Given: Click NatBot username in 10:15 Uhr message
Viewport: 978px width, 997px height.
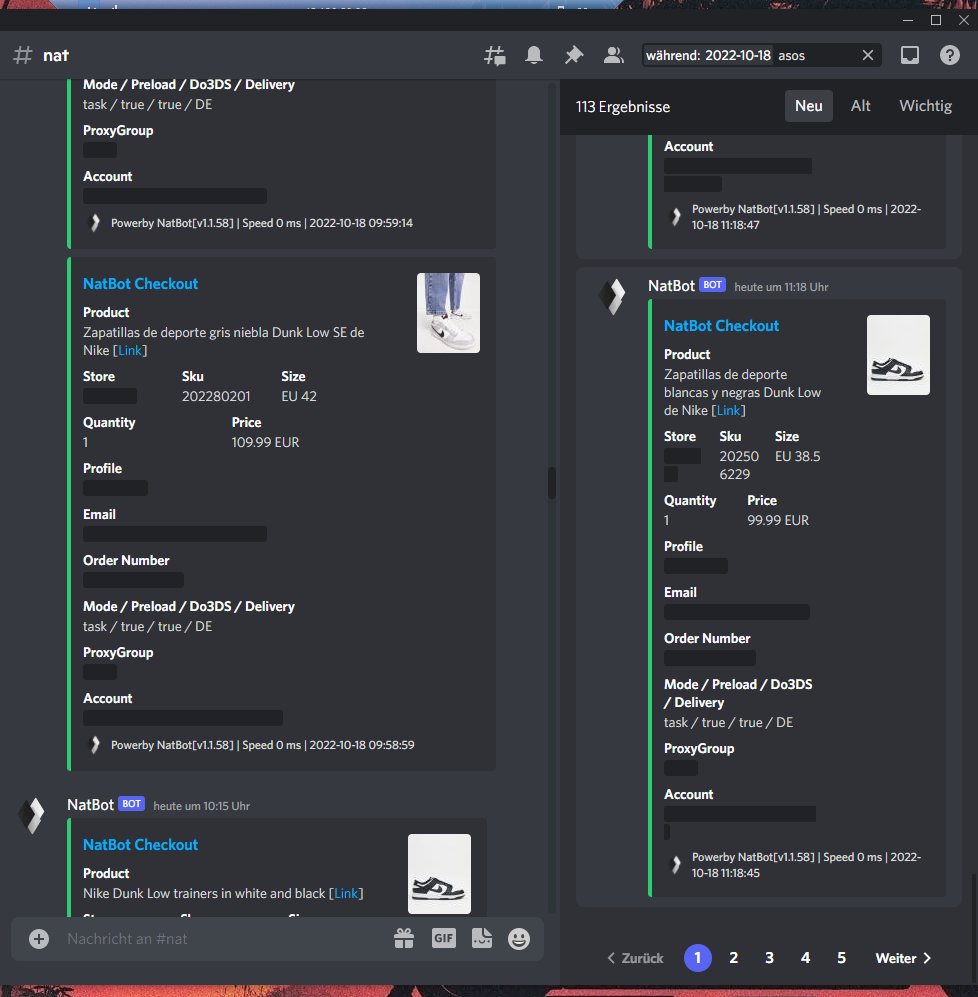Looking at the screenshot, I should point(90,804).
